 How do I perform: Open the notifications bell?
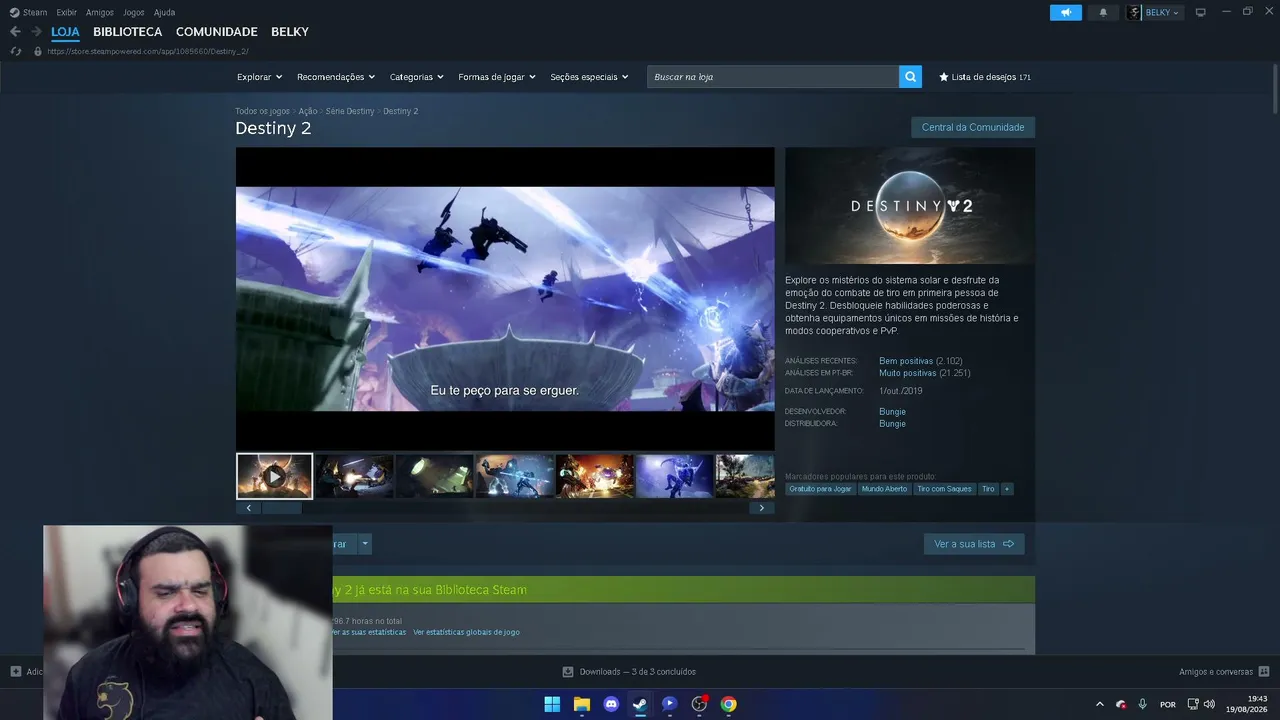click(1103, 12)
